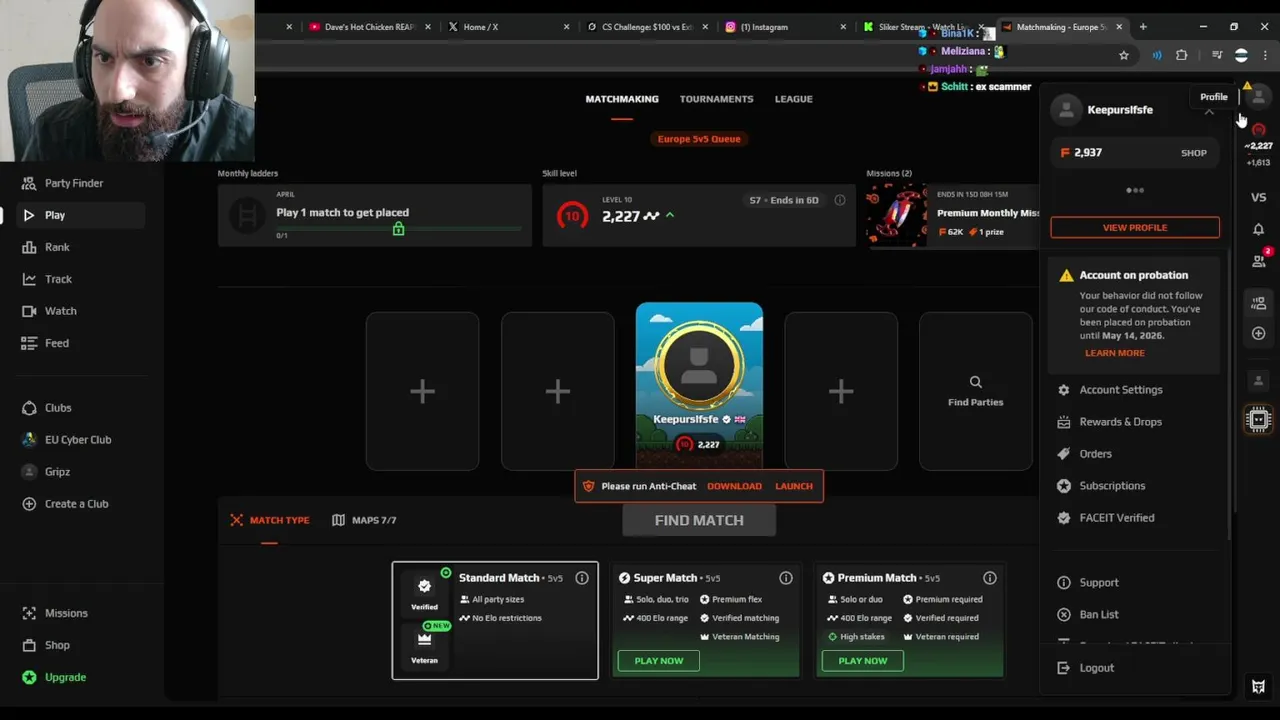1280x720 pixels.
Task: Go to the Track section
Action: coord(58,279)
